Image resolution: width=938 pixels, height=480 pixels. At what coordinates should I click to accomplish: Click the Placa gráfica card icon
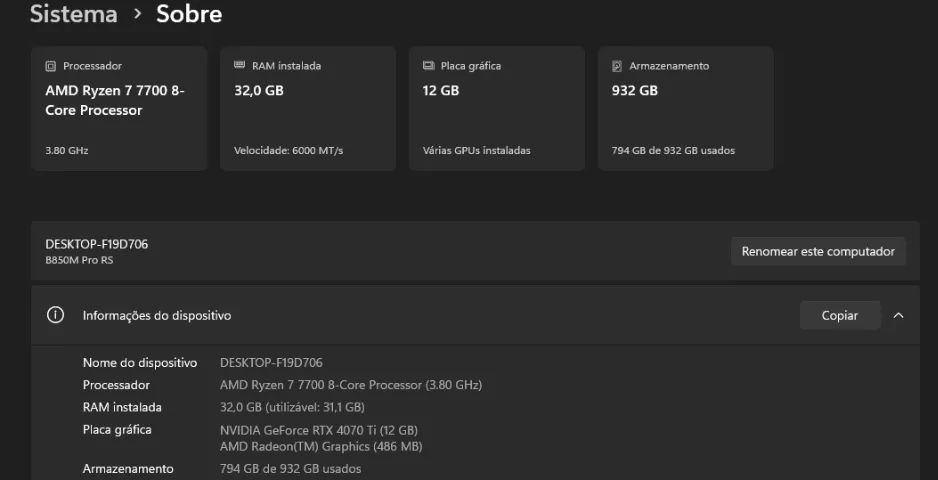428,66
